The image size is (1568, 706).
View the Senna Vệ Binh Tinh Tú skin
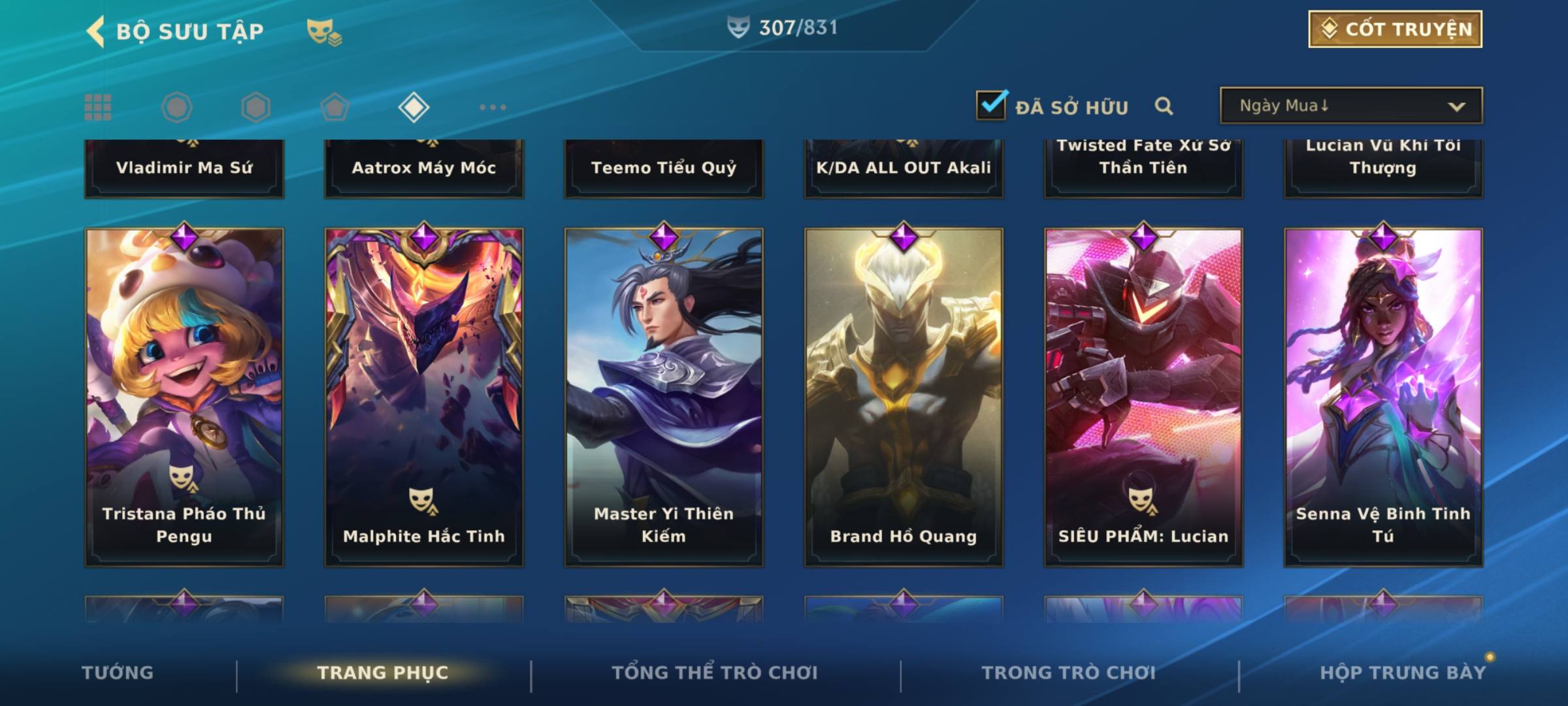[x=1383, y=397]
